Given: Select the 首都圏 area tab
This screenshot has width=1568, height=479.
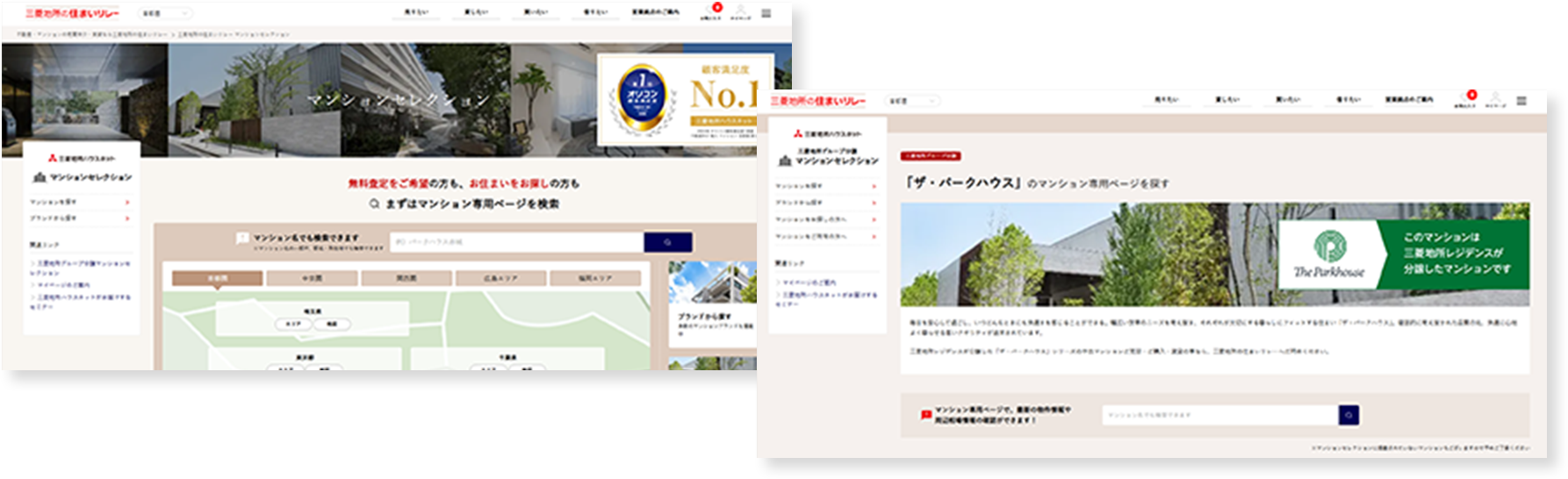Looking at the screenshot, I should tap(217, 278).
